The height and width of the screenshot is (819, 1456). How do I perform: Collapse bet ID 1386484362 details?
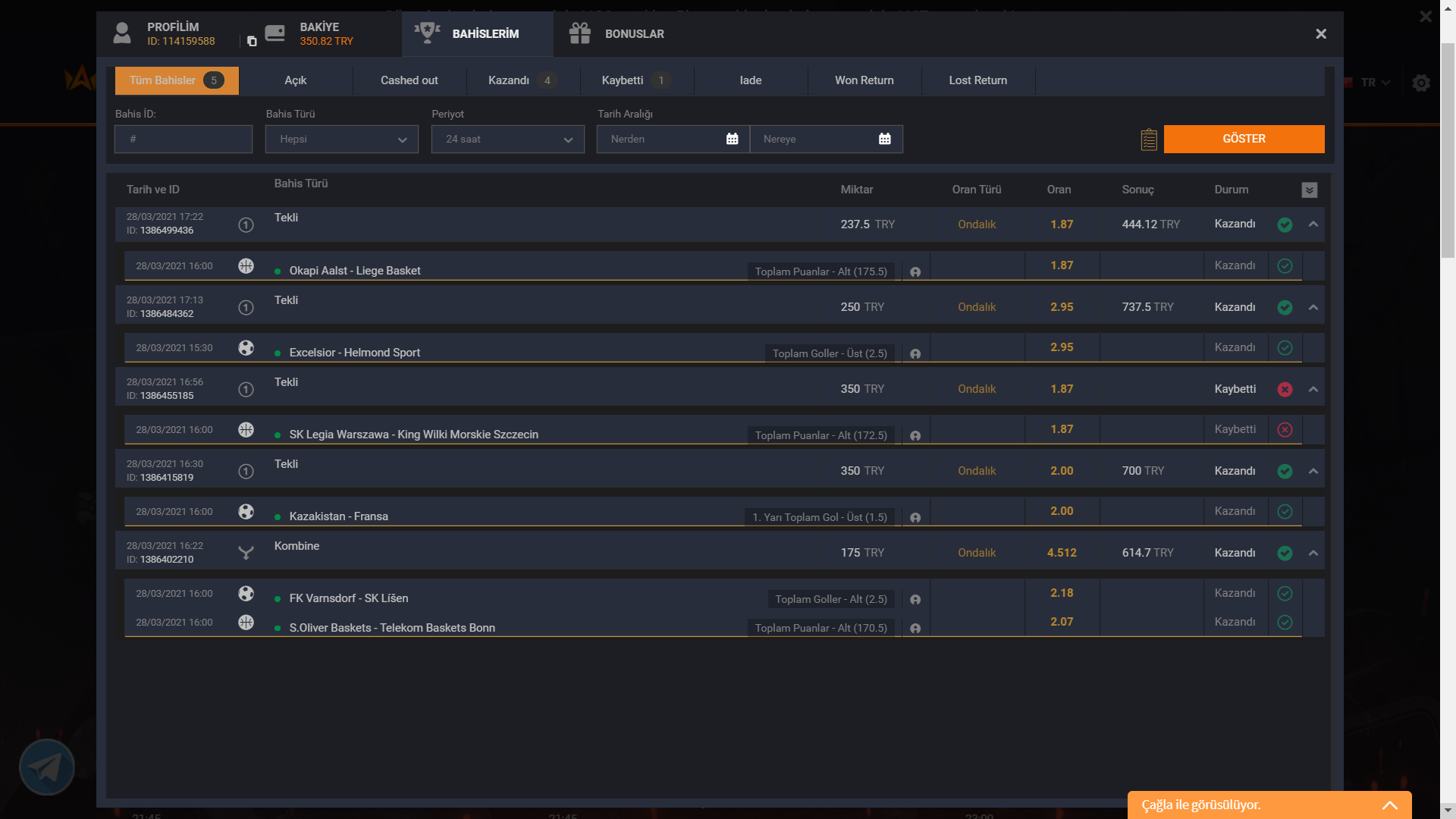[1313, 307]
